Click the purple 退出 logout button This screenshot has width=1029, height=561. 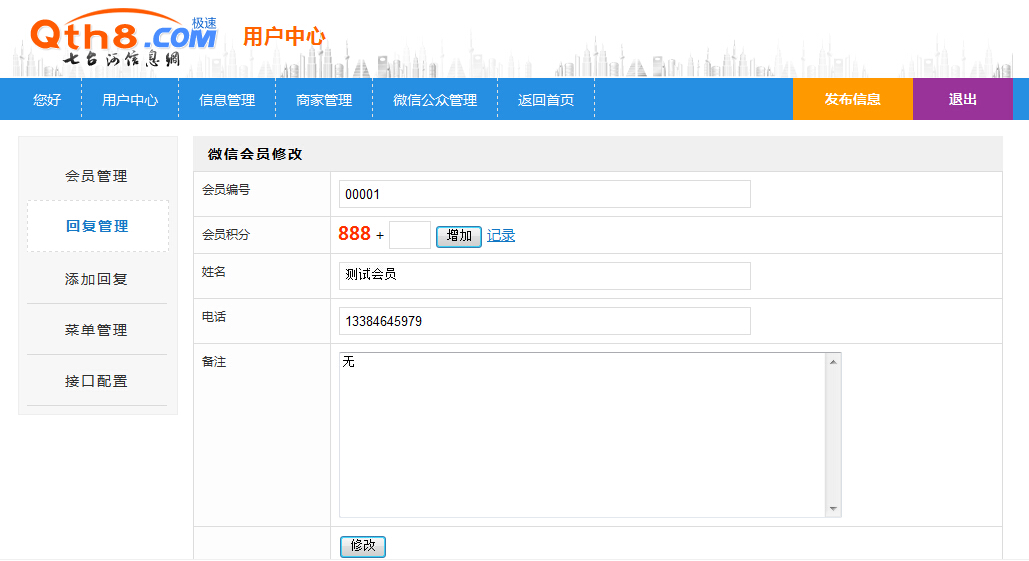(x=962, y=99)
